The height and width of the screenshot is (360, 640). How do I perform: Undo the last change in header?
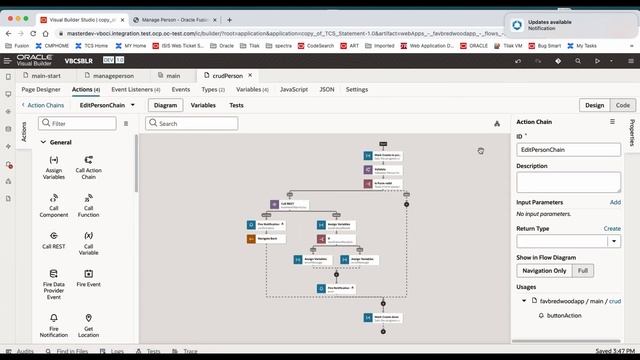[518, 61]
